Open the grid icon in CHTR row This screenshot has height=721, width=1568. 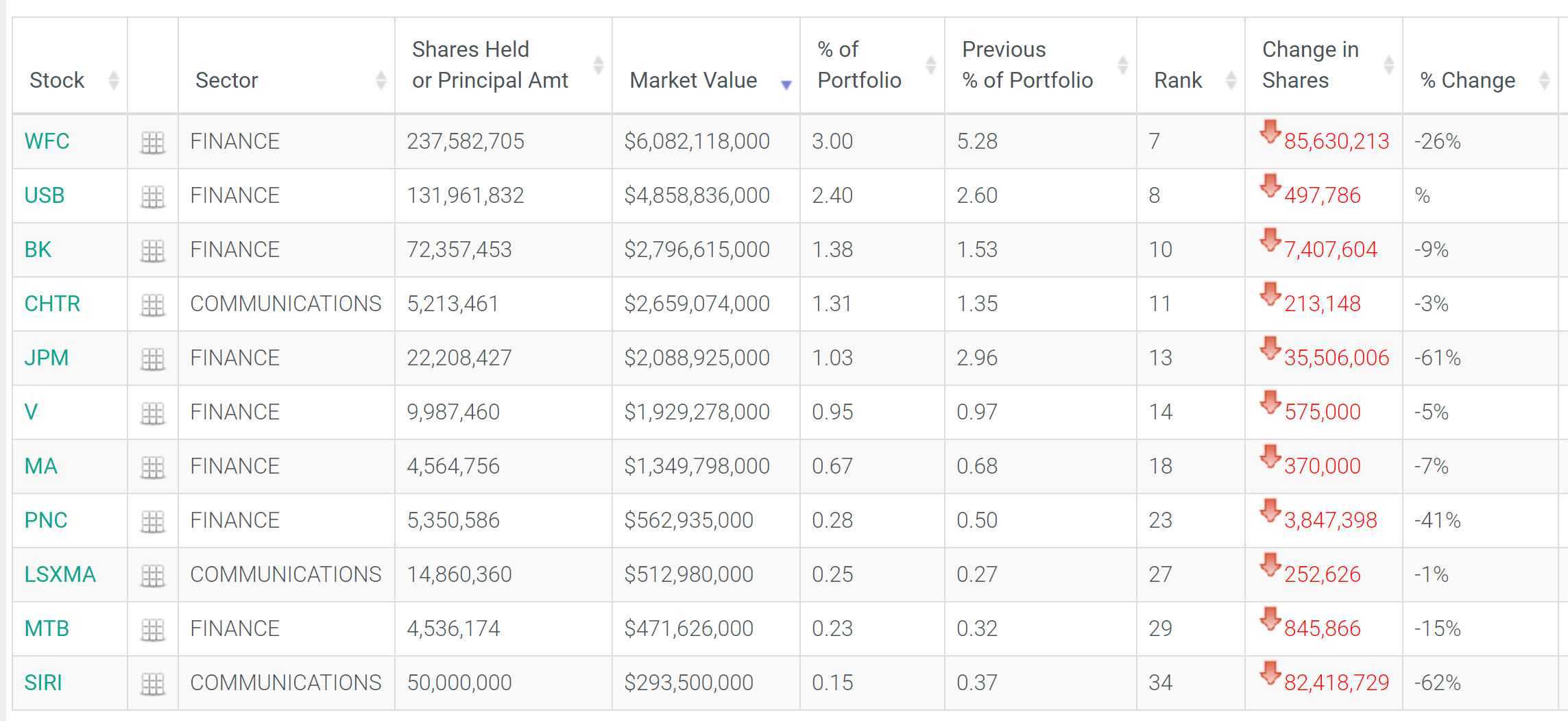152,305
